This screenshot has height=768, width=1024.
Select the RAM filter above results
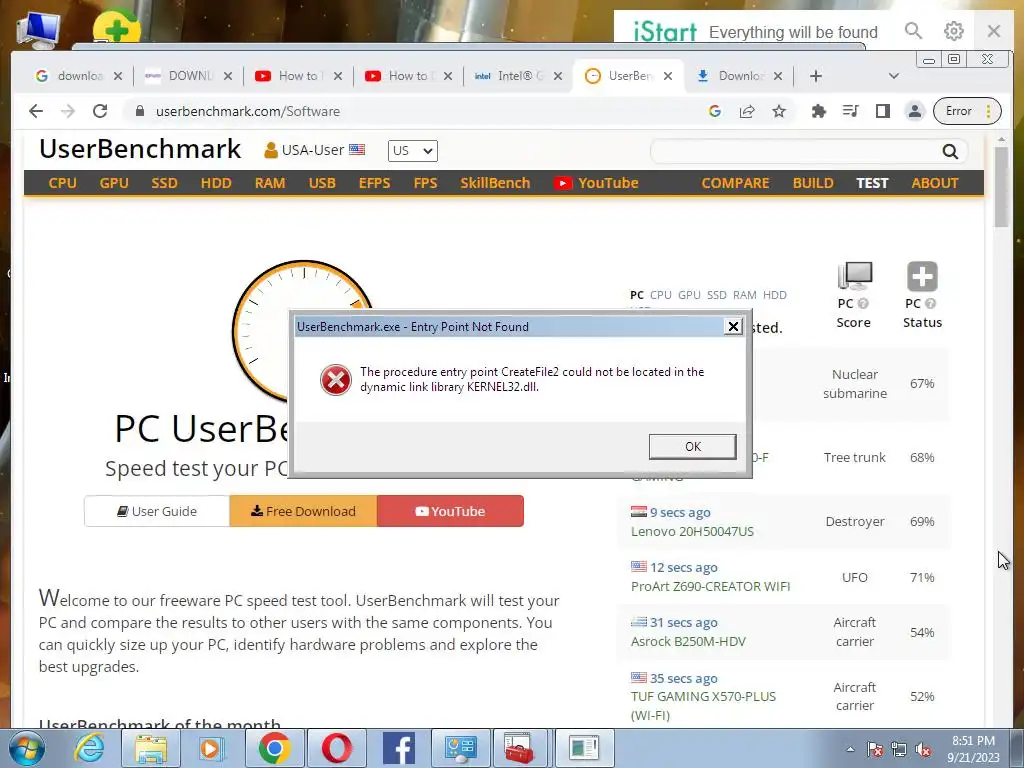744,295
